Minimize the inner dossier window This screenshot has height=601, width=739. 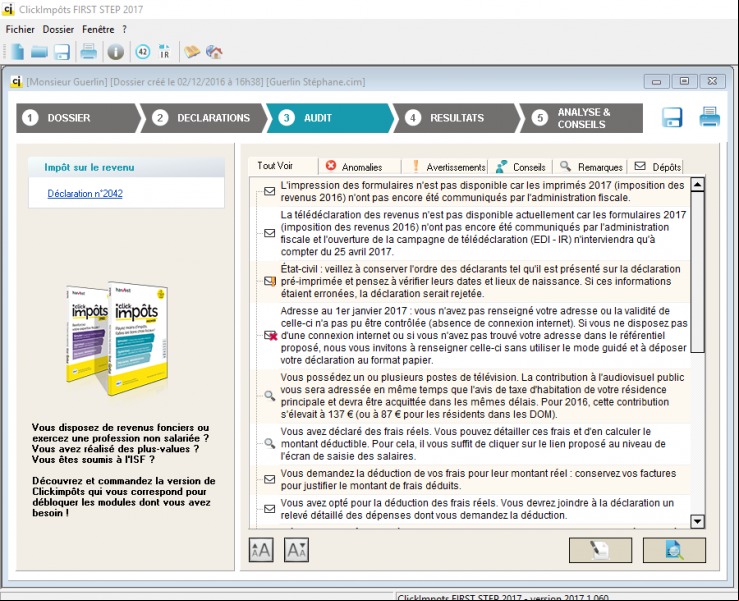pos(657,81)
